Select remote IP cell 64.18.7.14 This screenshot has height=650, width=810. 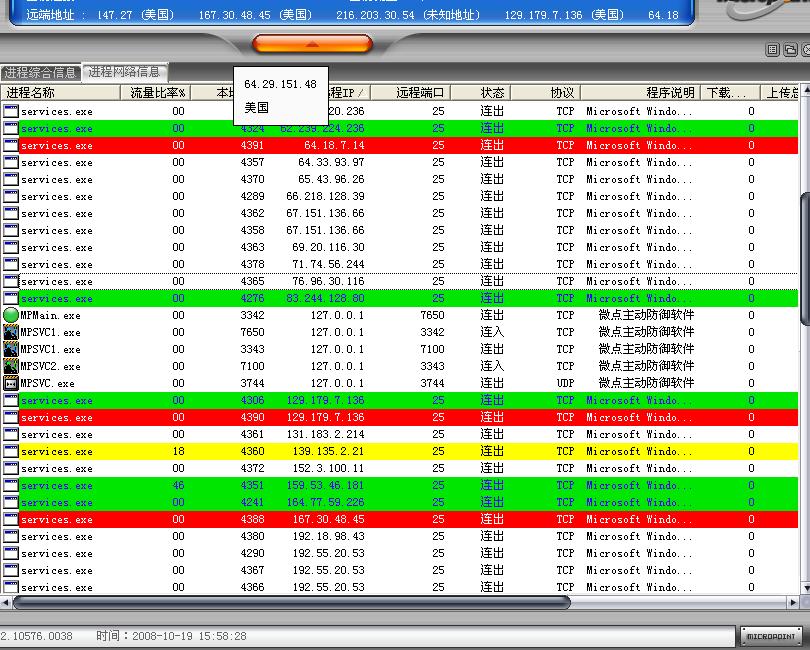click(334, 145)
